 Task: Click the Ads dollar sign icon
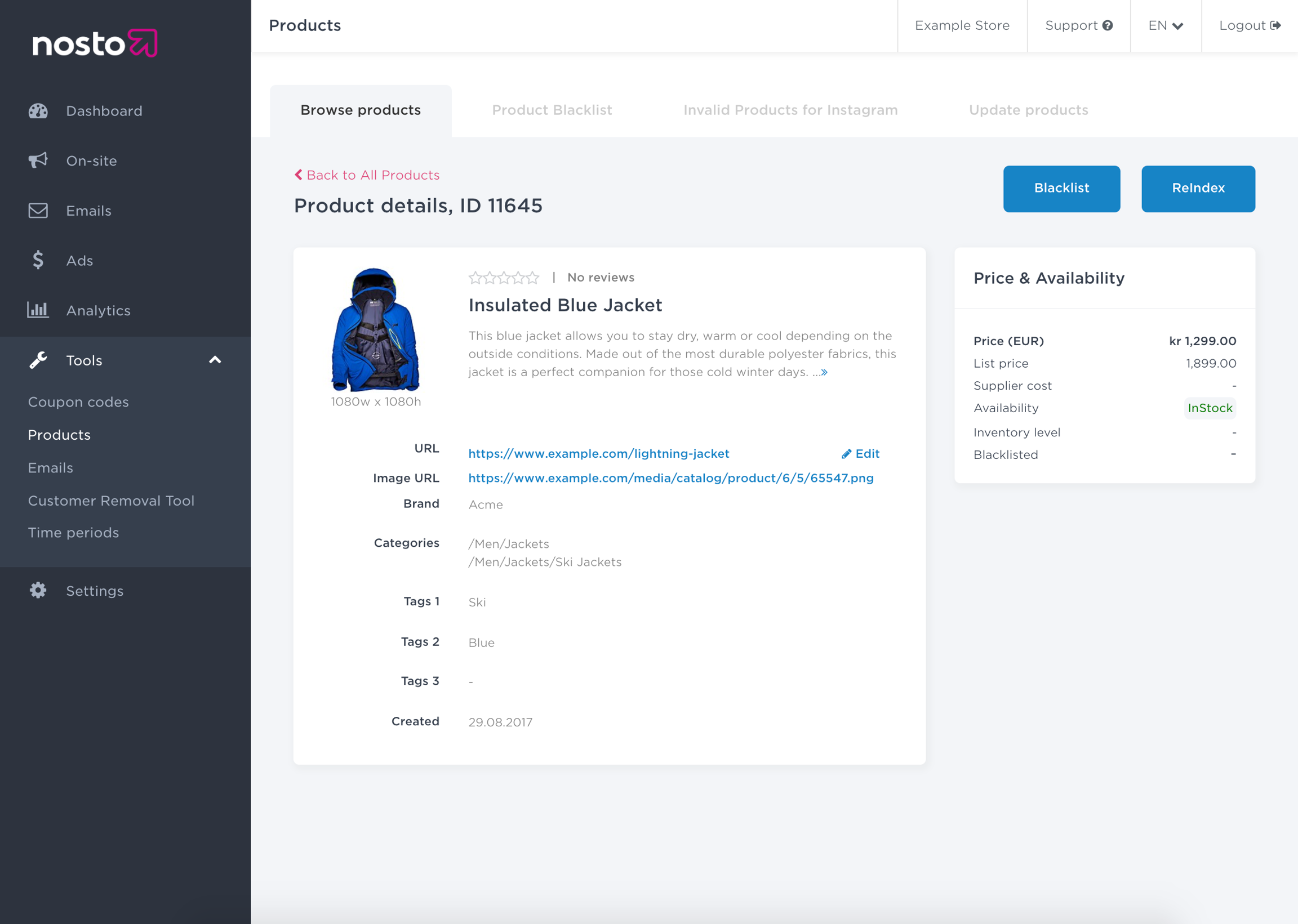pos(38,260)
